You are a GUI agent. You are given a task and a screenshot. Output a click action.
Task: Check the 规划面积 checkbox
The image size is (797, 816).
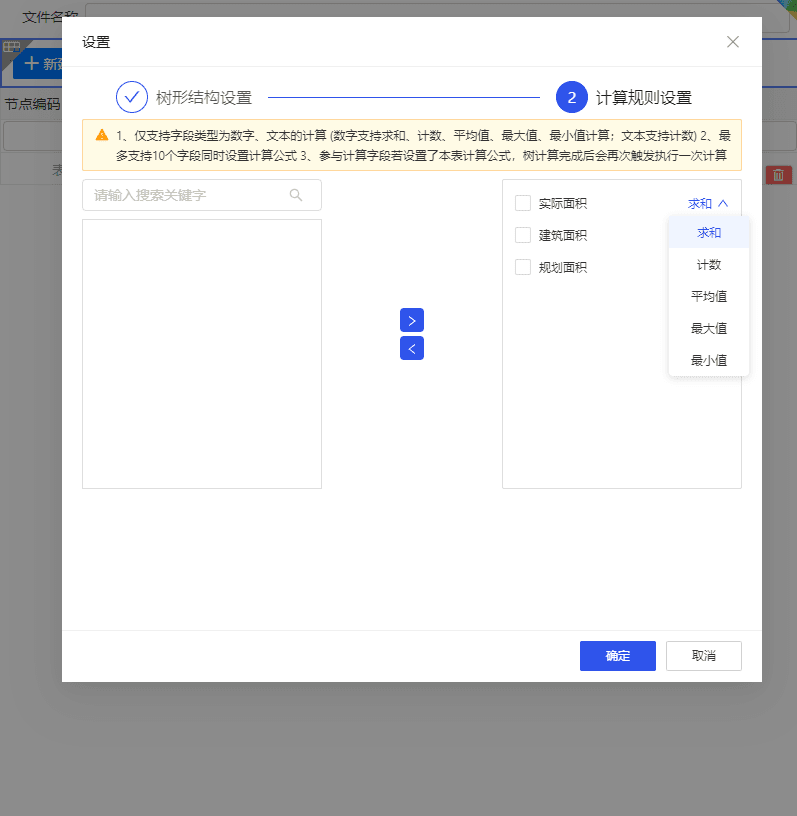pyautogui.click(x=523, y=267)
